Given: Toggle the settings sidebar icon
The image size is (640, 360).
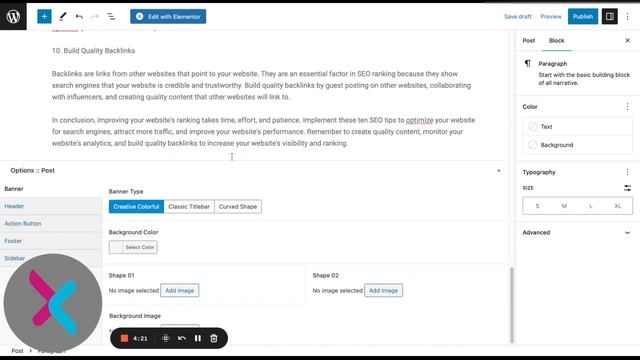Looking at the screenshot, I should 609,17.
